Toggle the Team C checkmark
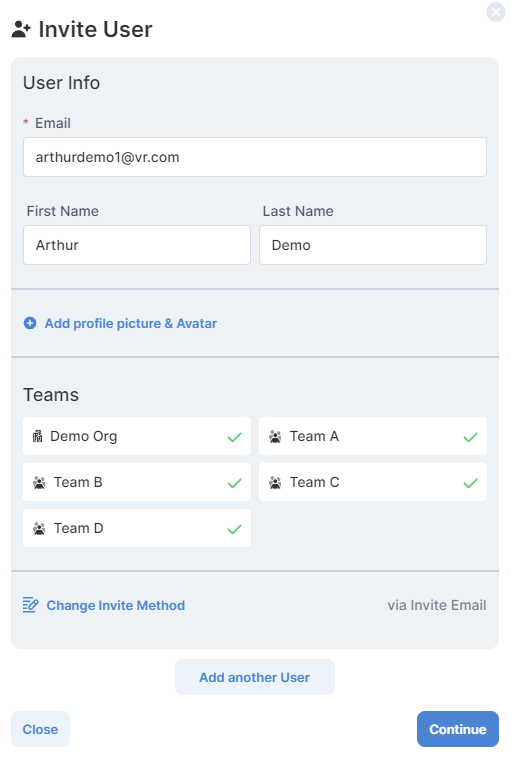Viewport: 511px width, 757px height. click(470, 483)
